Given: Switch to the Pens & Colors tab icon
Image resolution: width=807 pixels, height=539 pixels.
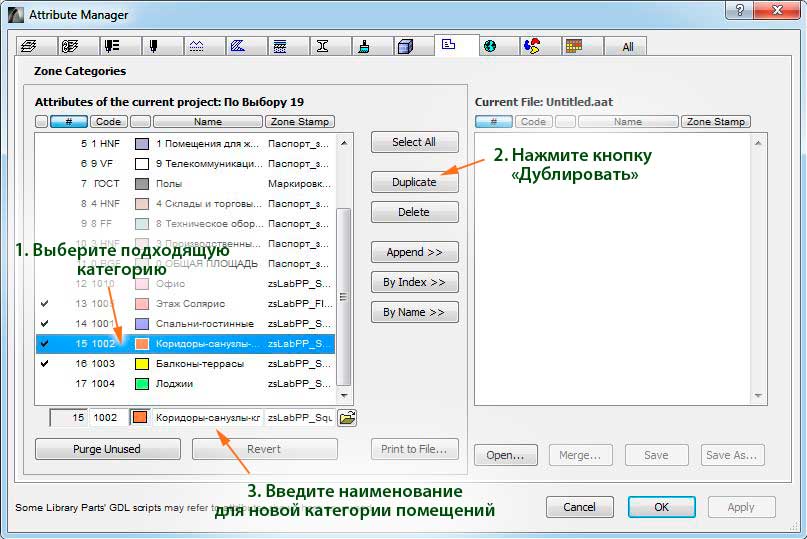Looking at the screenshot, I should (153, 46).
